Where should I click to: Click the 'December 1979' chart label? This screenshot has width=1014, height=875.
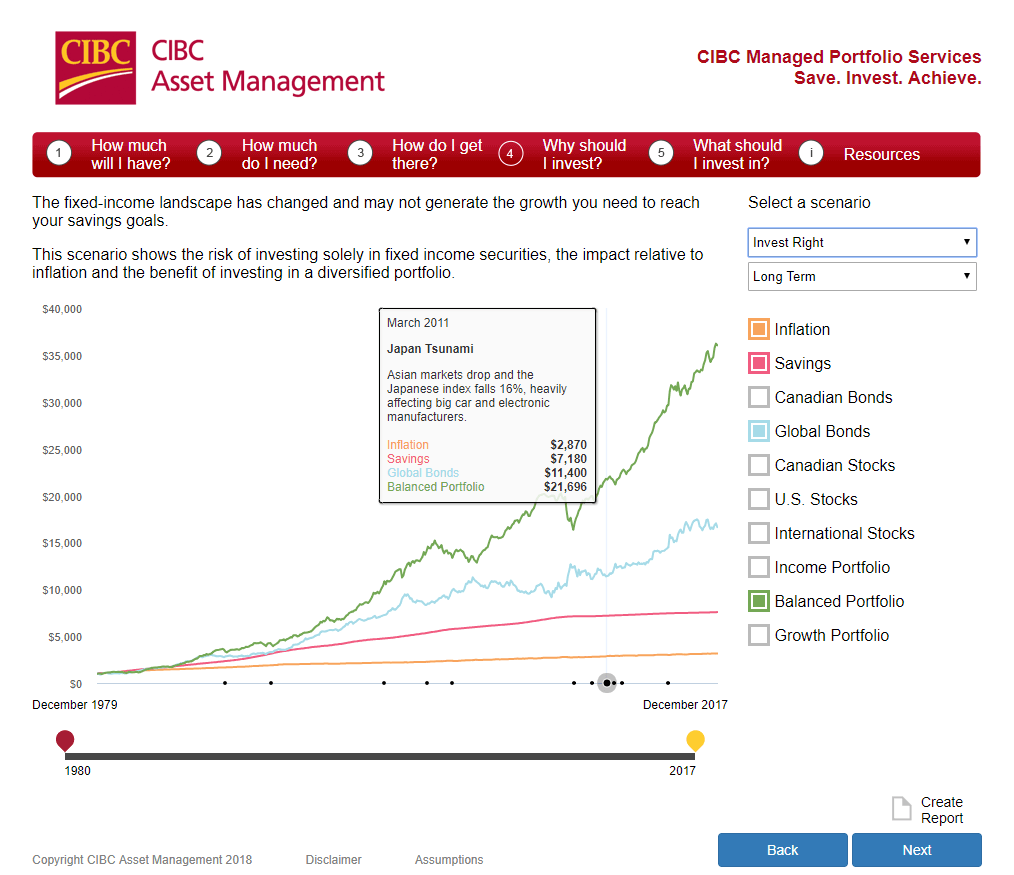75,705
